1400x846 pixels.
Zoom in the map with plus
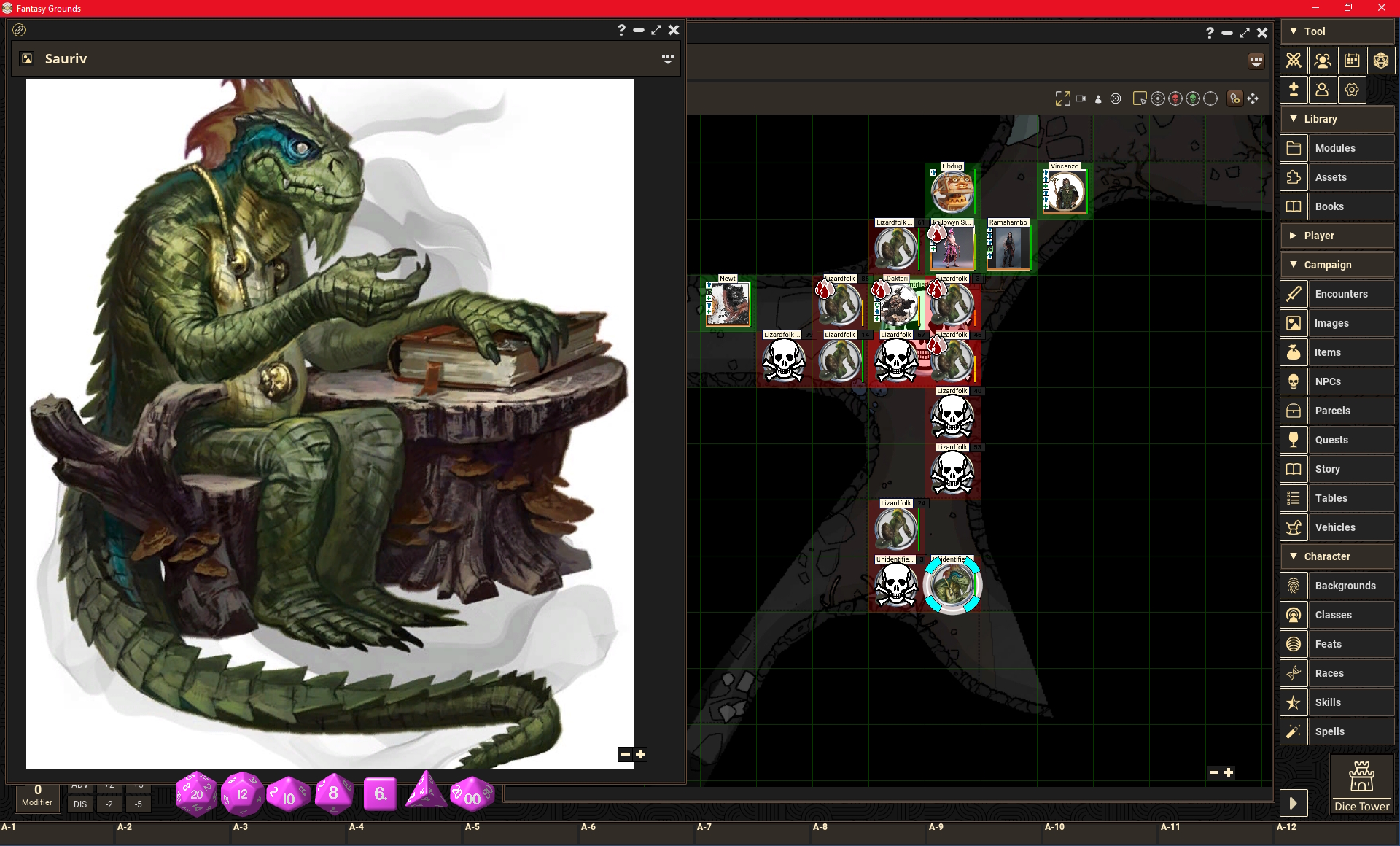pos(1229,772)
